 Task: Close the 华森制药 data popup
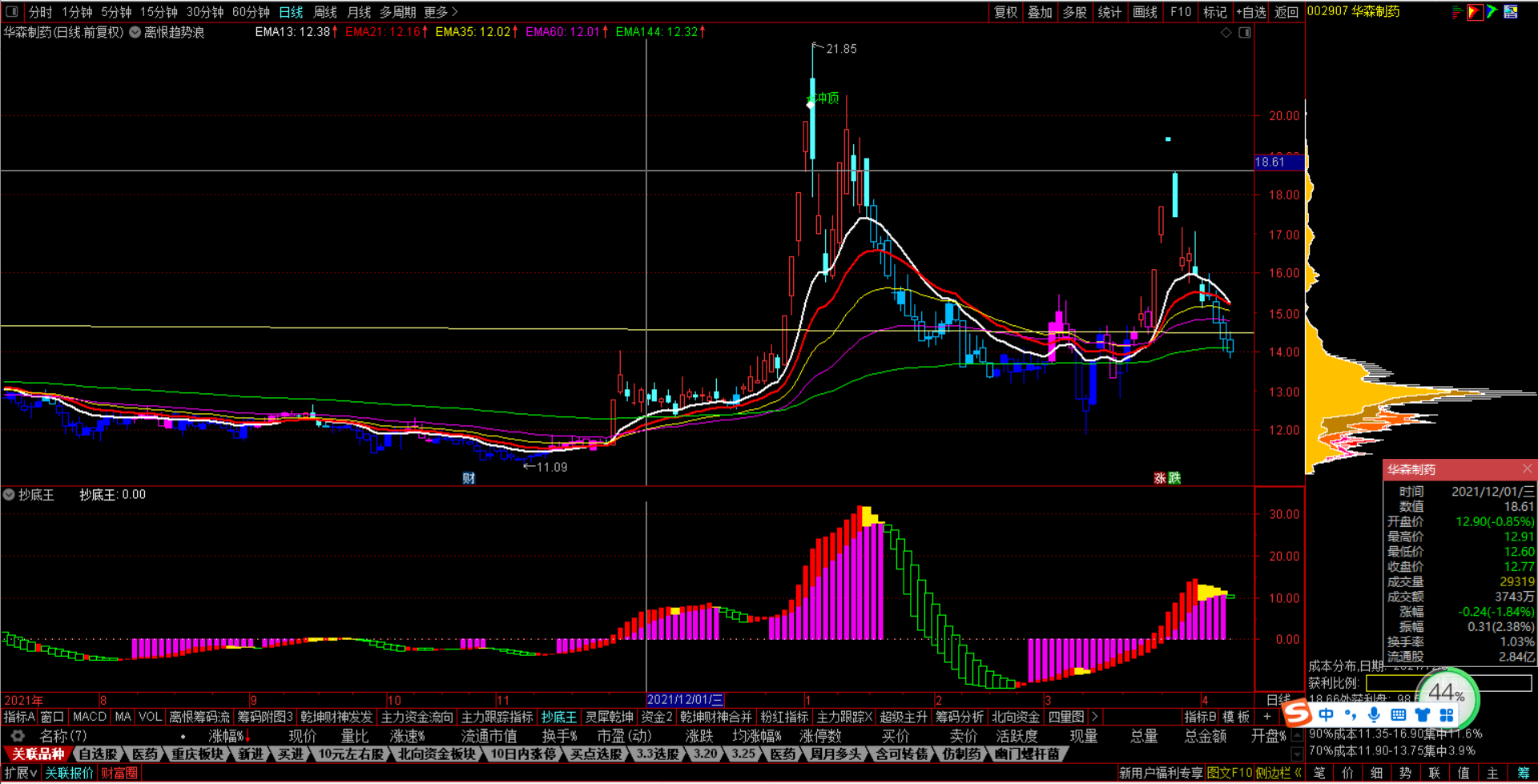(x=1527, y=468)
